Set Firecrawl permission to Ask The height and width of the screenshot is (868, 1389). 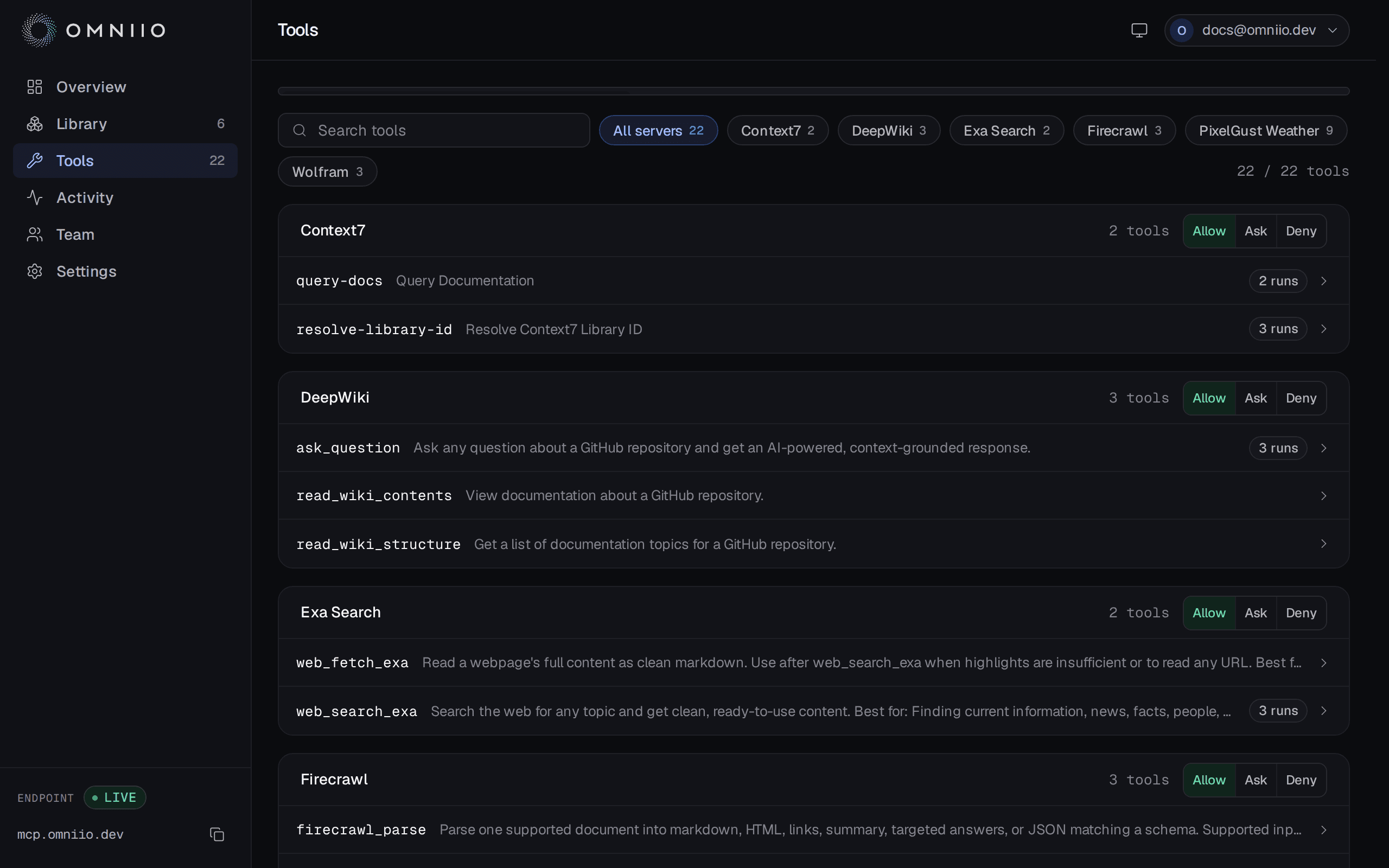pyautogui.click(x=1256, y=780)
